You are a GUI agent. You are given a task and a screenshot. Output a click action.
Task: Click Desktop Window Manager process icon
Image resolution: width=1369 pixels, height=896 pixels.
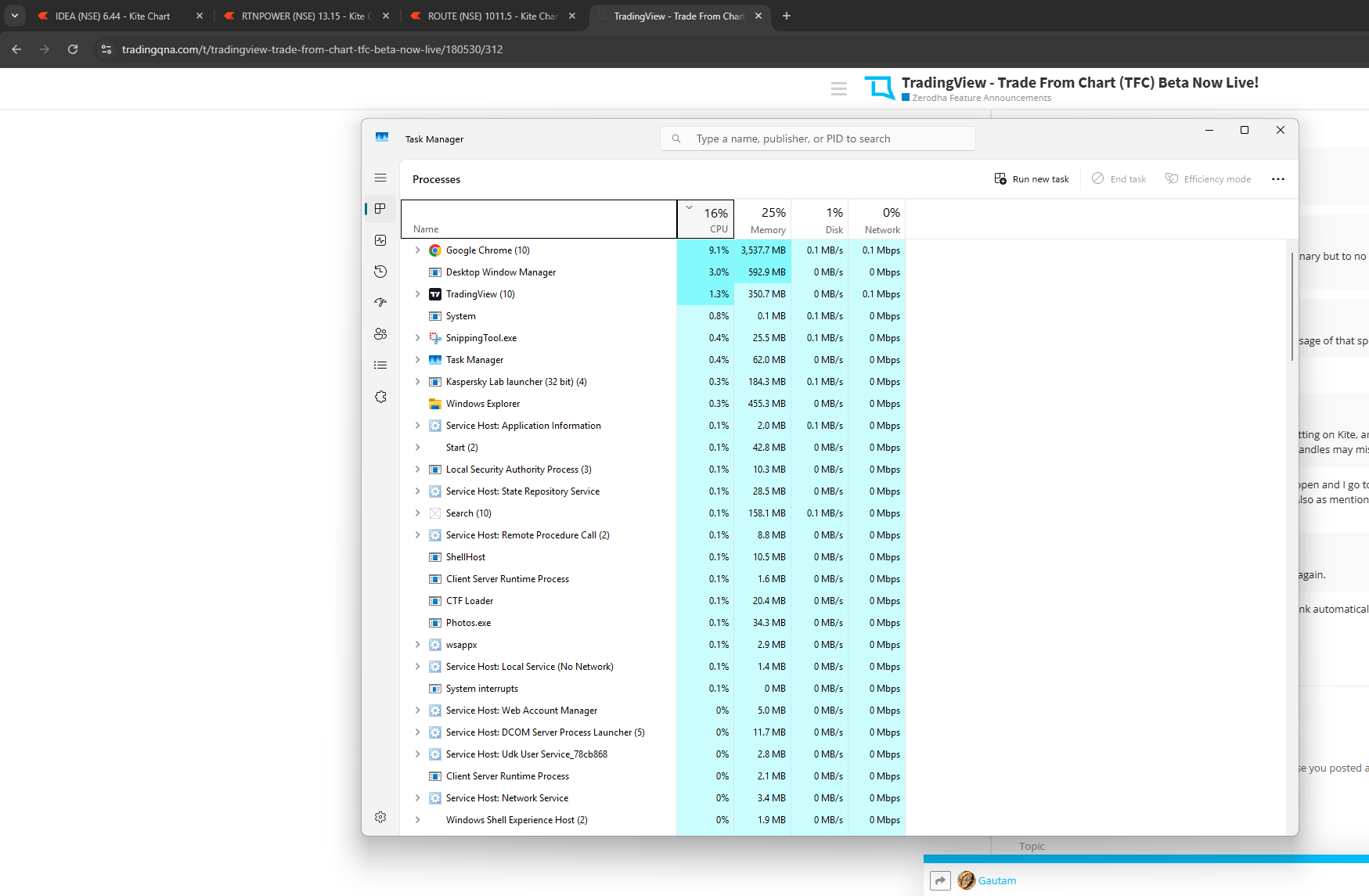[435, 272]
